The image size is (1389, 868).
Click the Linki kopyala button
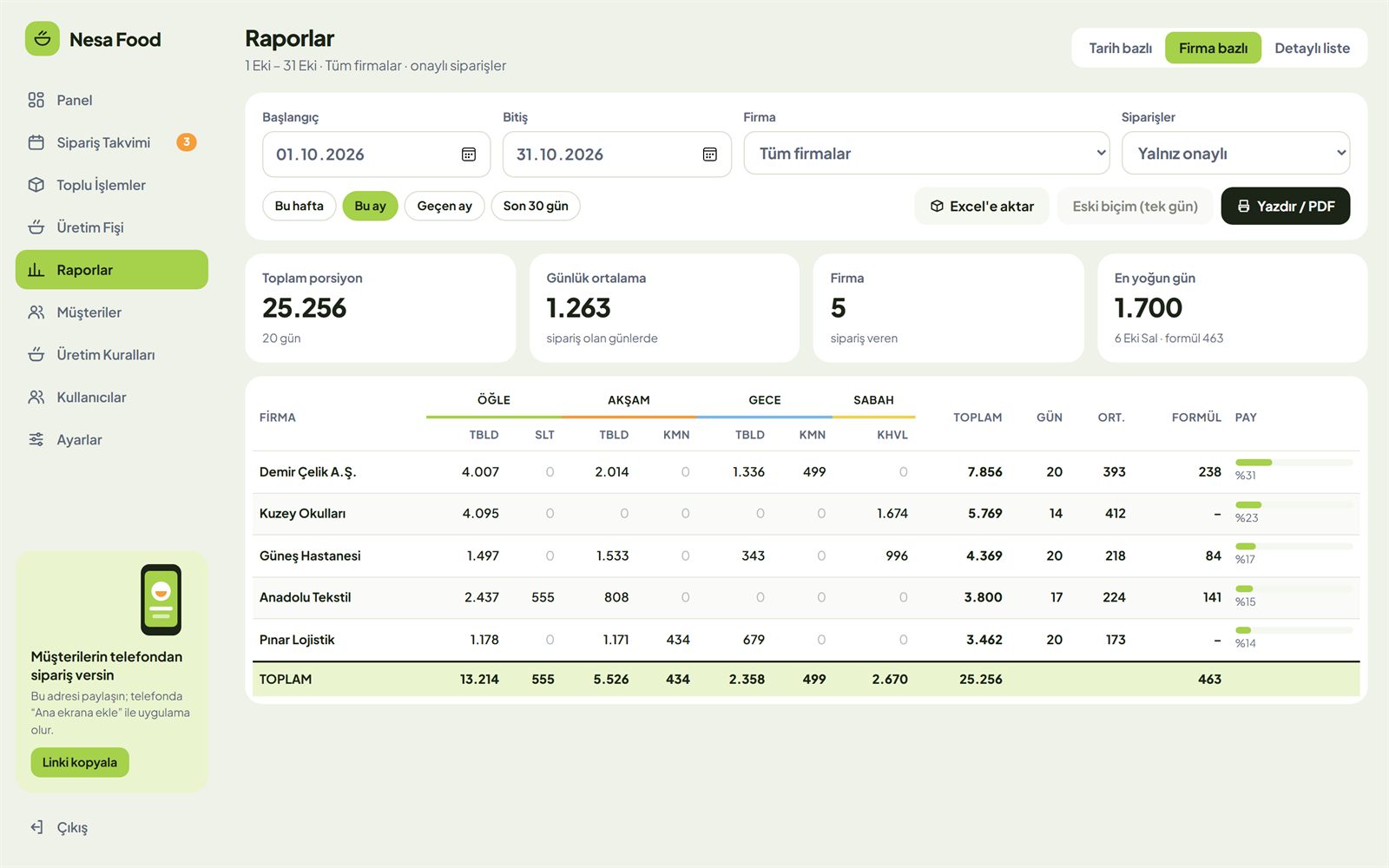[x=80, y=762]
